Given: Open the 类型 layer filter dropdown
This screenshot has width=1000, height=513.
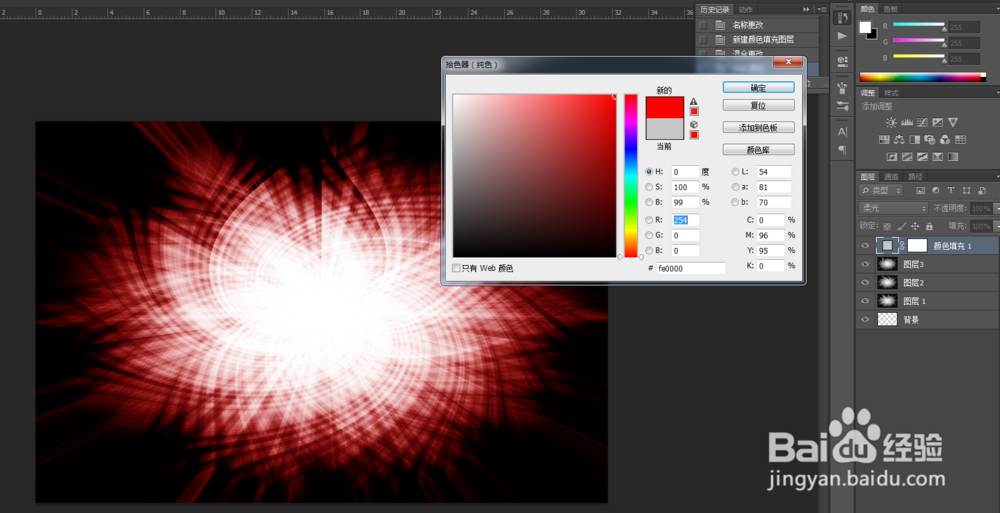Looking at the screenshot, I should click(881, 190).
